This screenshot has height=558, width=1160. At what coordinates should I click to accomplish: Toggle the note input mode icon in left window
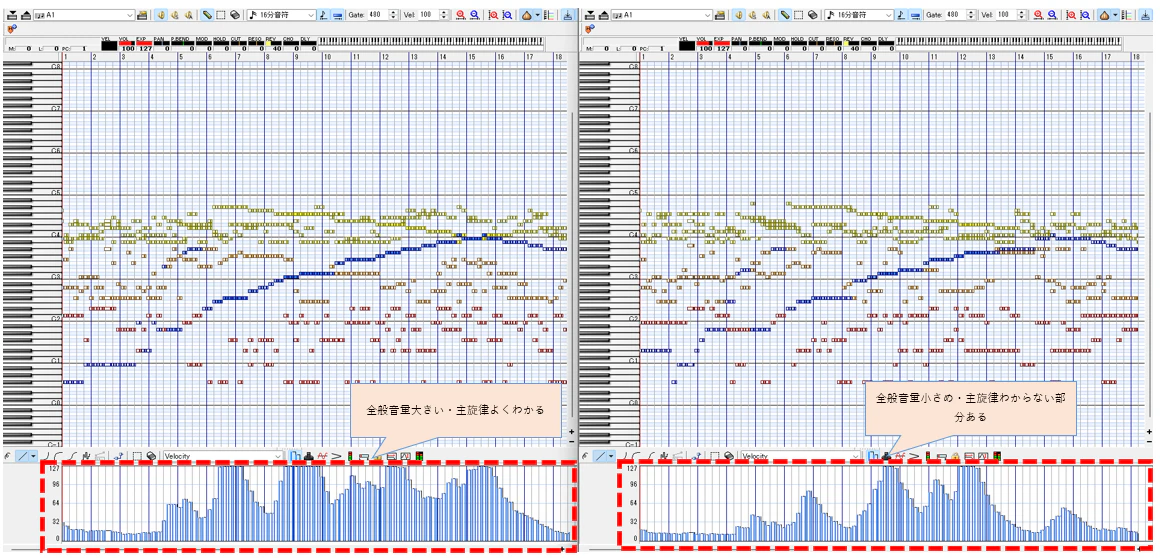point(323,15)
